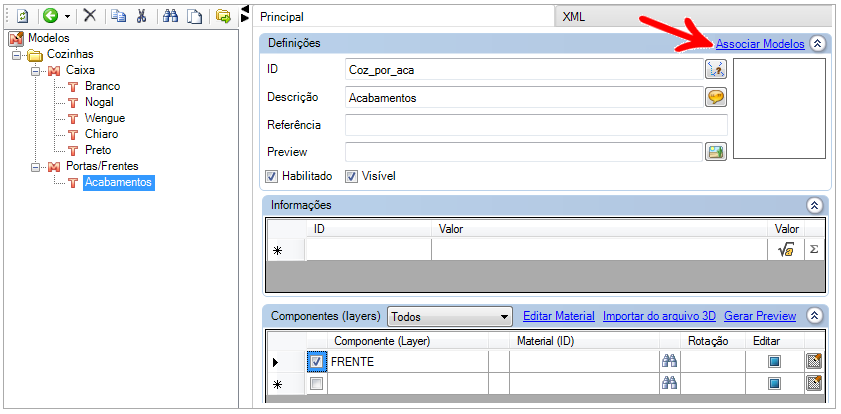This screenshot has width=841, height=414.
Task: Select the Caixa tree item
Action: click(80, 71)
